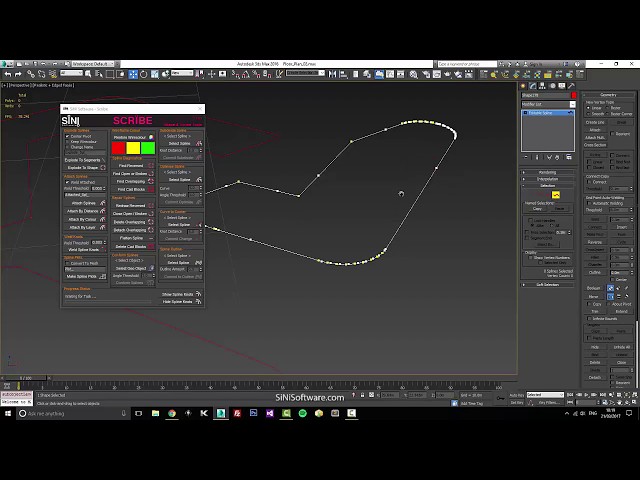Click Attach By Layer in Scribe
Image resolution: width=640 pixels, height=480 pixels.
(85, 227)
